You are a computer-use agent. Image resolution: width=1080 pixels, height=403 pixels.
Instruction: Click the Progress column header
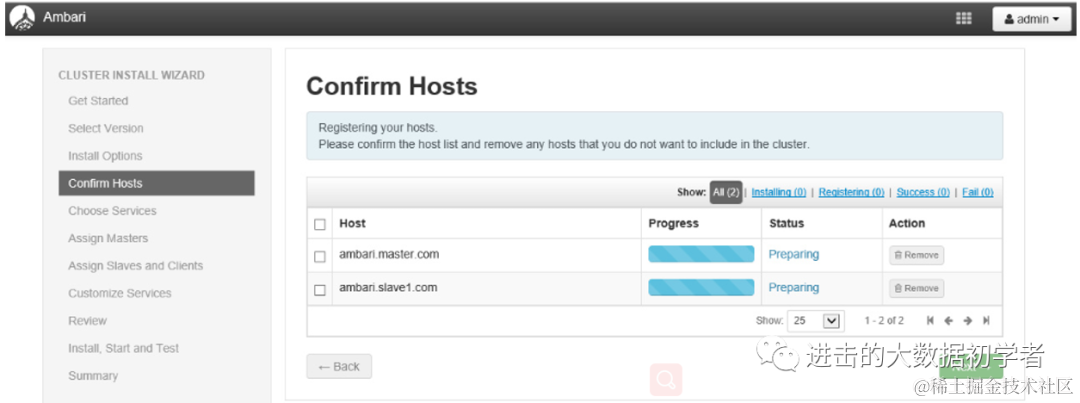pos(674,223)
